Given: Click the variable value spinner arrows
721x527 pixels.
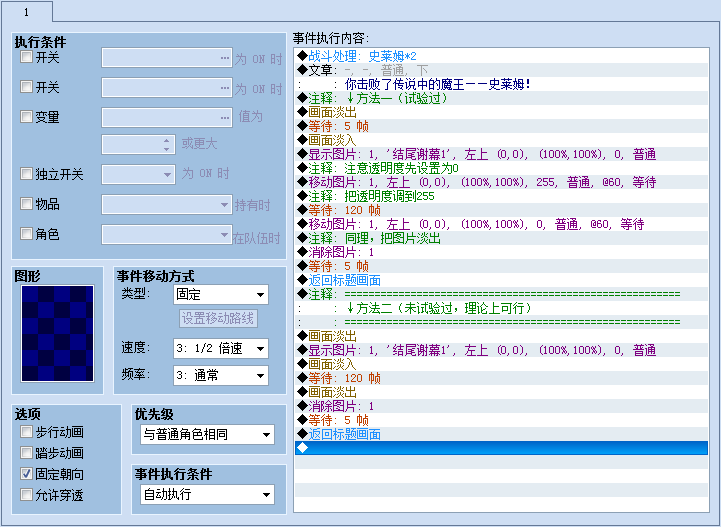Looking at the screenshot, I should [x=166, y=144].
